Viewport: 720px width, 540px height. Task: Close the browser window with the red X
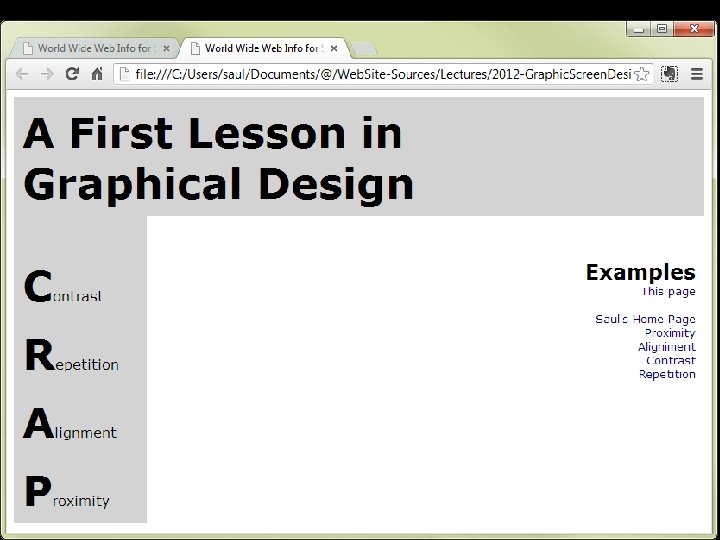point(694,29)
